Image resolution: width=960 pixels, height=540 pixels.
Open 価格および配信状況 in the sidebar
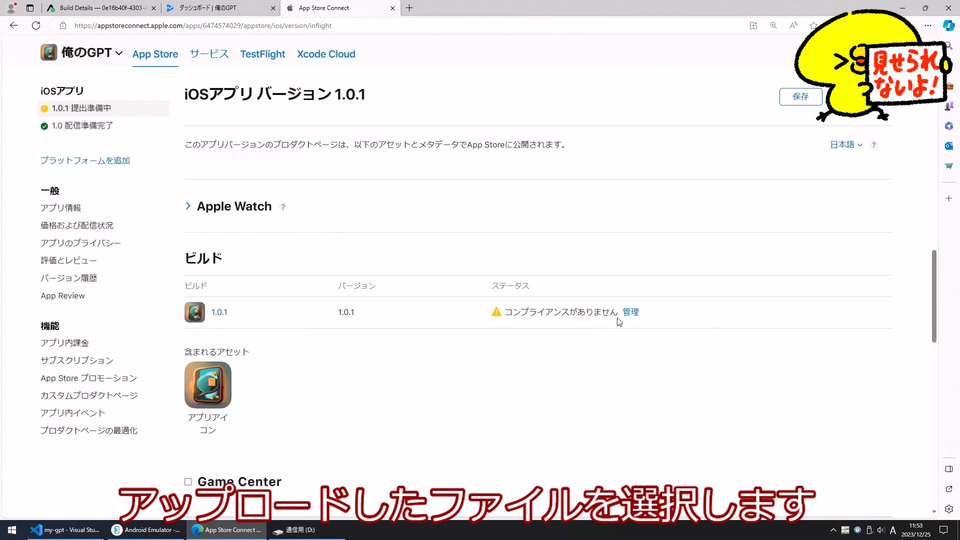coord(77,225)
